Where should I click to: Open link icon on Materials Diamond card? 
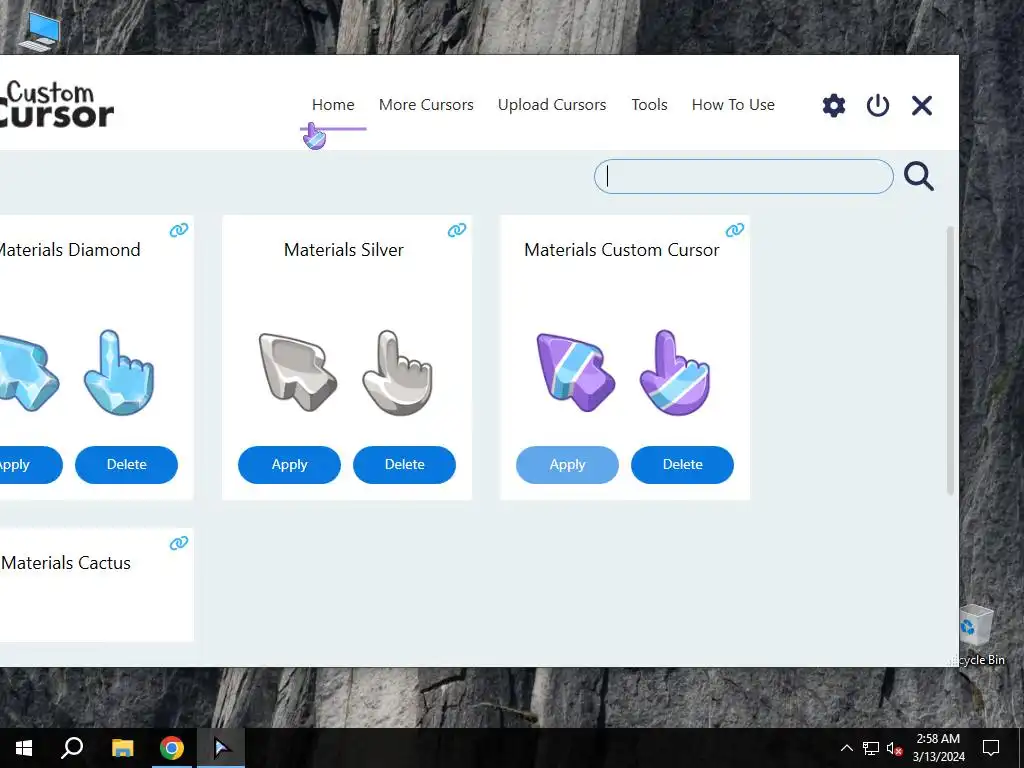[179, 230]
